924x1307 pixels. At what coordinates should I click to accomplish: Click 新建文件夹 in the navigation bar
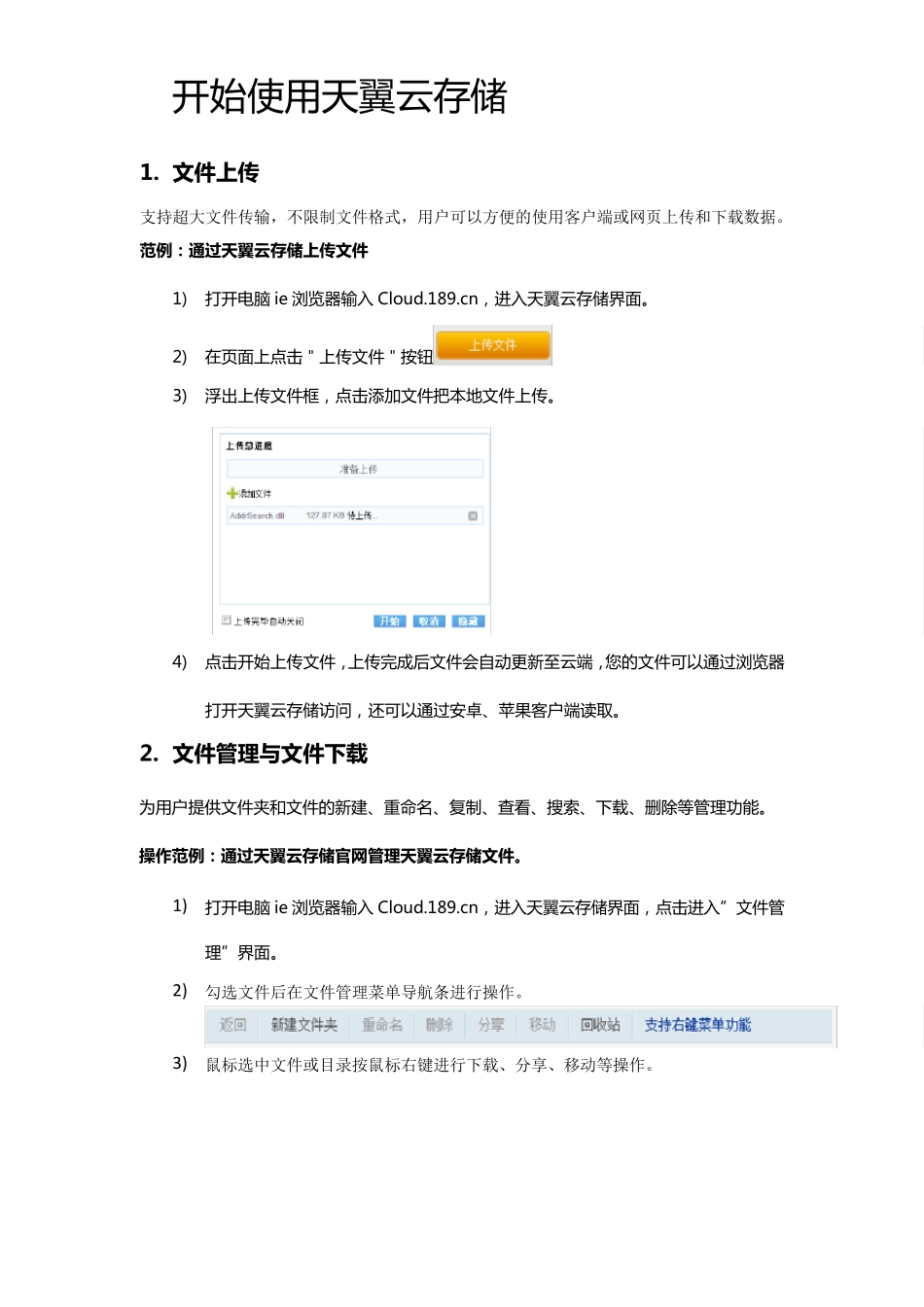click(304, 1025)
